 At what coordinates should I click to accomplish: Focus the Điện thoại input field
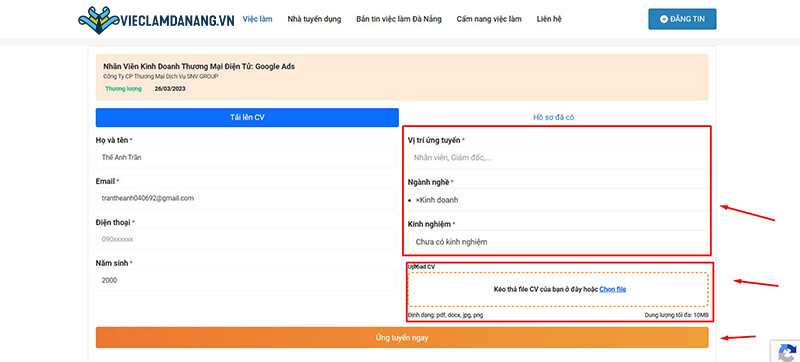[245, 239]
